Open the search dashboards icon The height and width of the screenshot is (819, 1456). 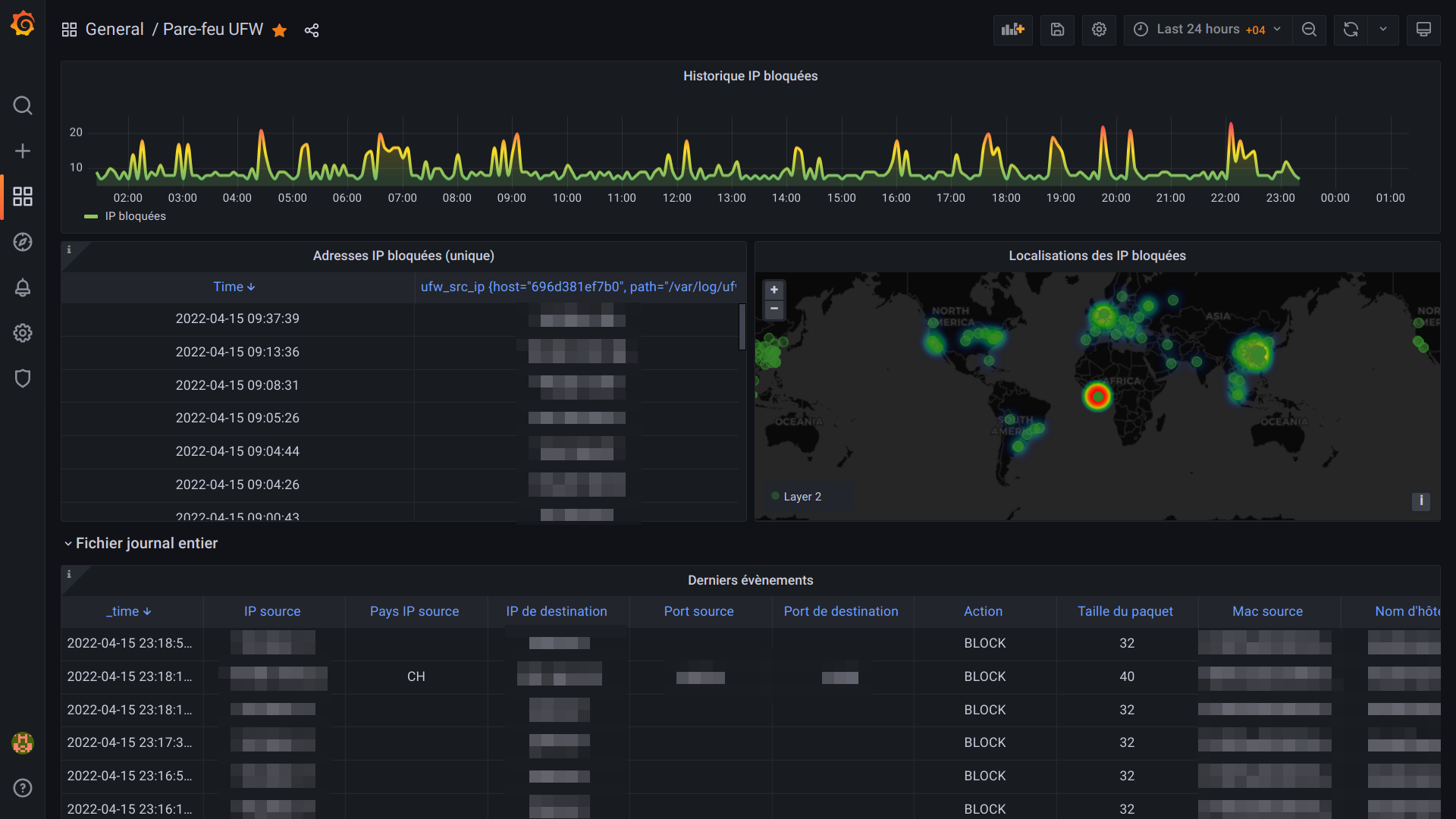click(23, 105)
